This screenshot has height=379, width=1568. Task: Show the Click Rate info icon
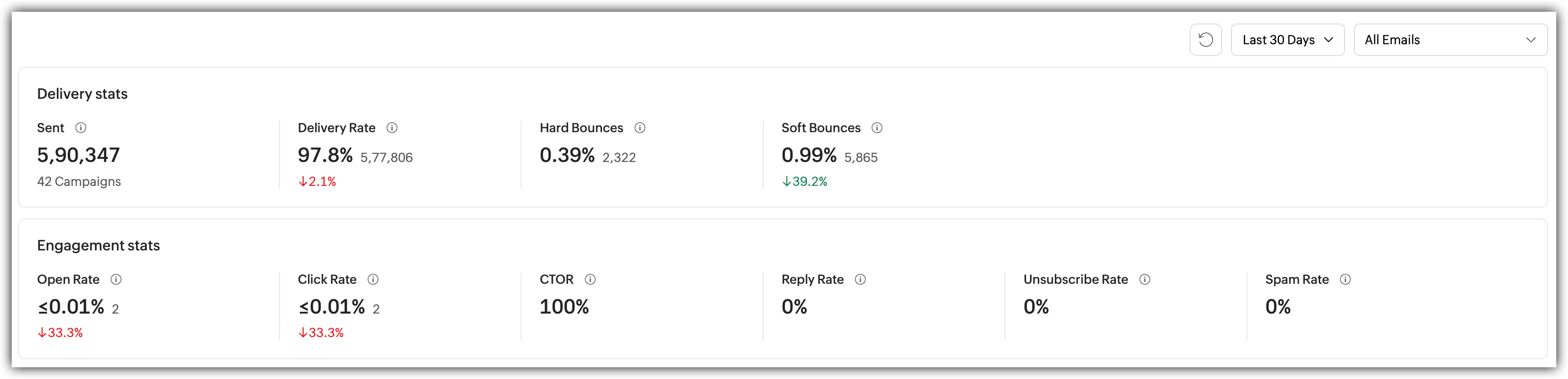pos(373,279)
